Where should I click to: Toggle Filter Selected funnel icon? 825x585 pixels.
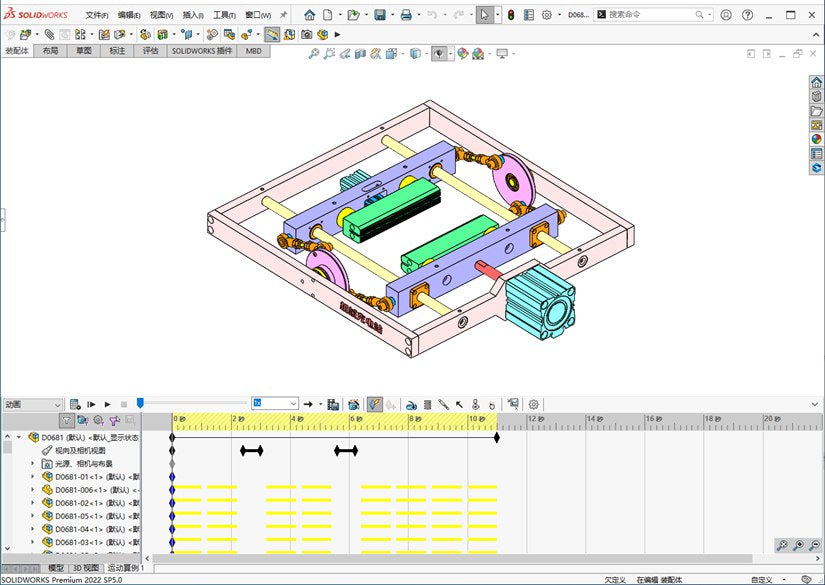114,420
